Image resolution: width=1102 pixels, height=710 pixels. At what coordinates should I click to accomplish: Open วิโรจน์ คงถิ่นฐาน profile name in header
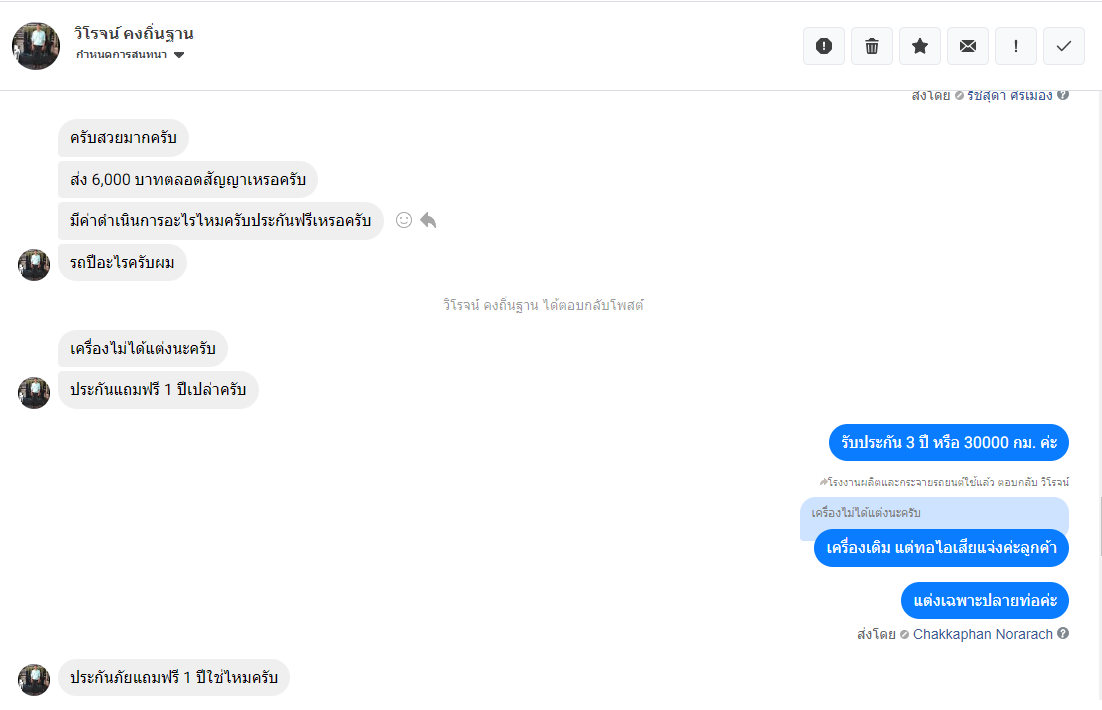pos(134,33)
